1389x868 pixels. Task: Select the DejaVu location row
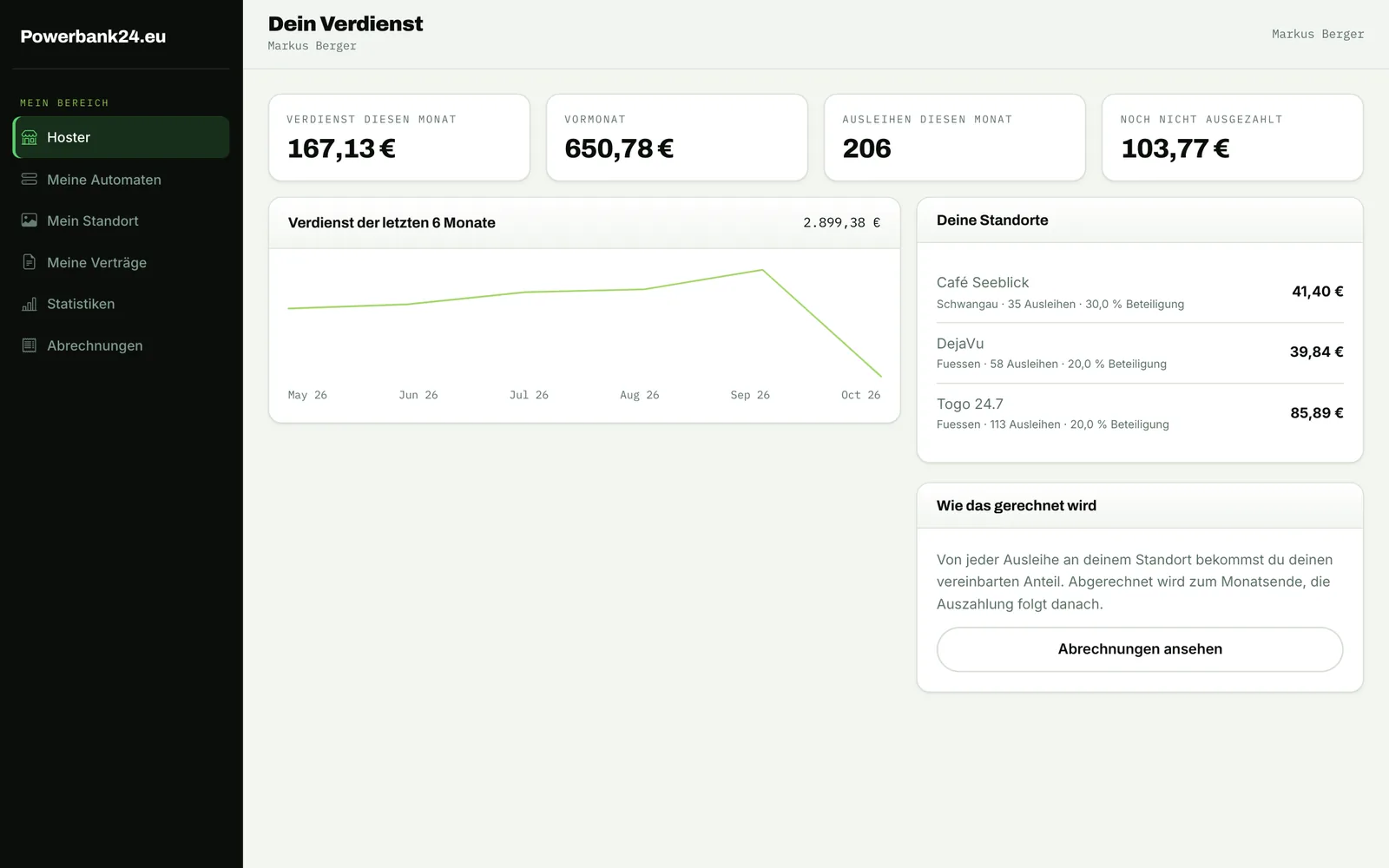click(x=1140, y=352)
